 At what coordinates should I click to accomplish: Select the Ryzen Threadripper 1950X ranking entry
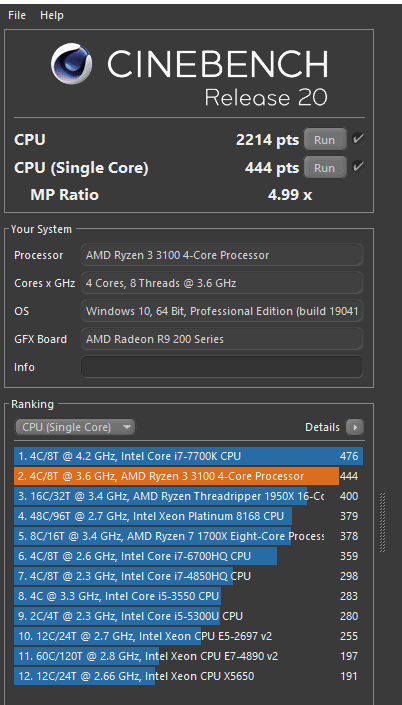pyautogui.click(x=188, y=496)
